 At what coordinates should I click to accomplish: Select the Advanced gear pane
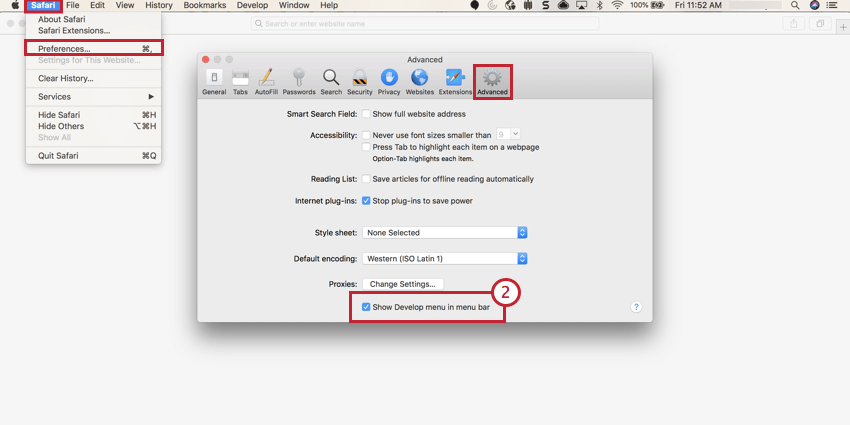[492, 82]
